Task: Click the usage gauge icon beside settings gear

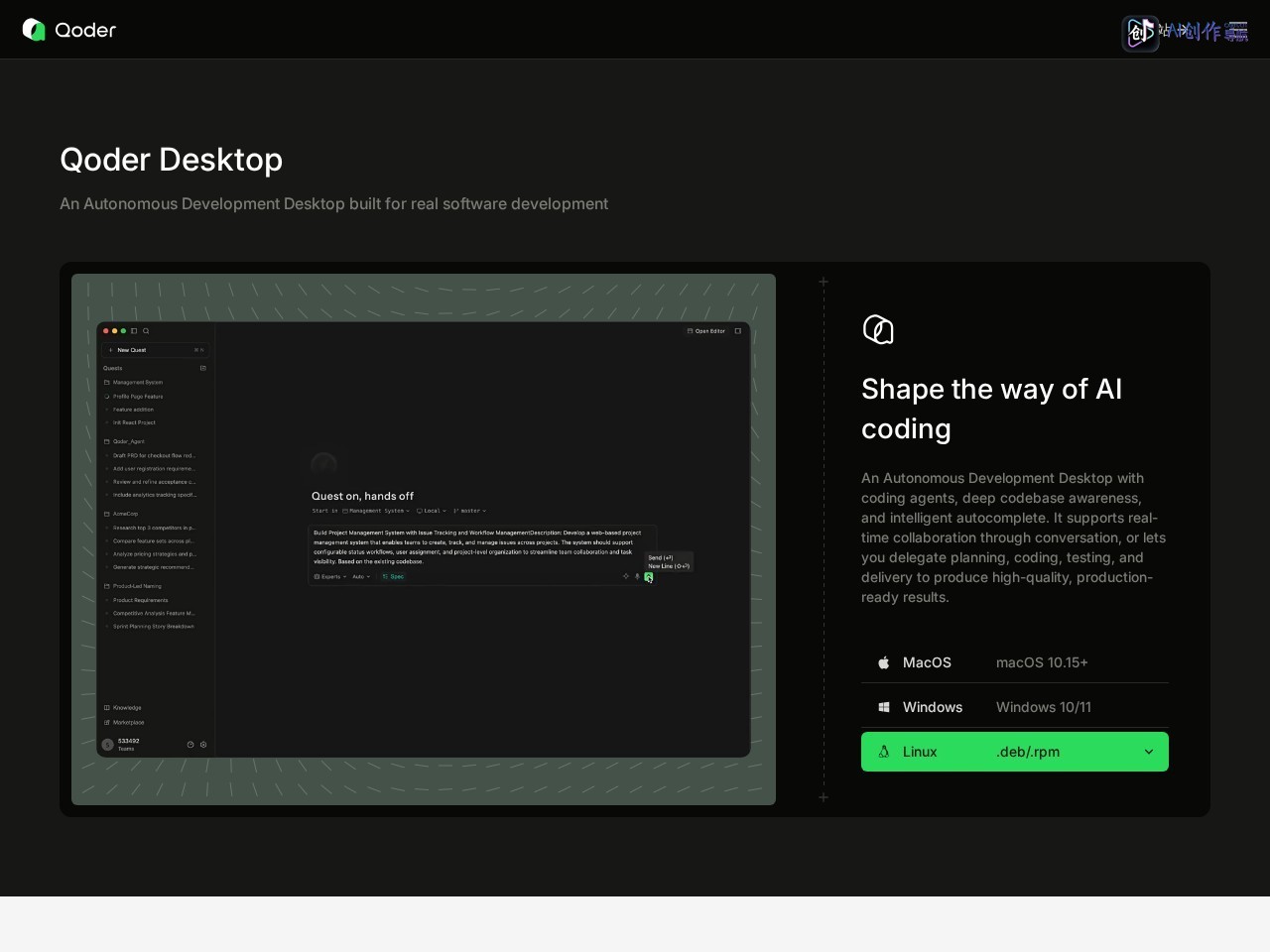Action: point(190,745)
